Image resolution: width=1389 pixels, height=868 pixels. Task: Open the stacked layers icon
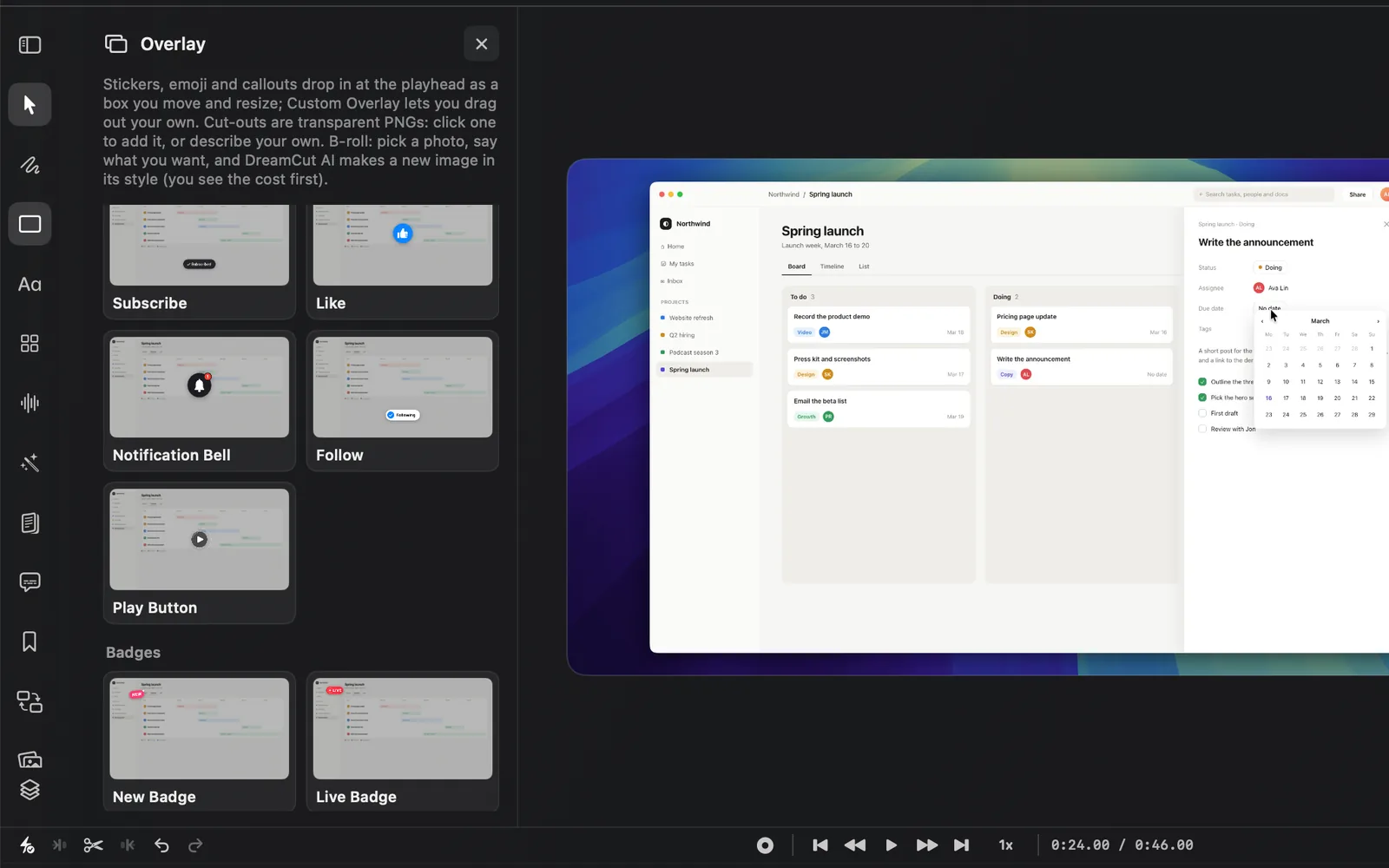pyautogui.click(x=30, y=790)
